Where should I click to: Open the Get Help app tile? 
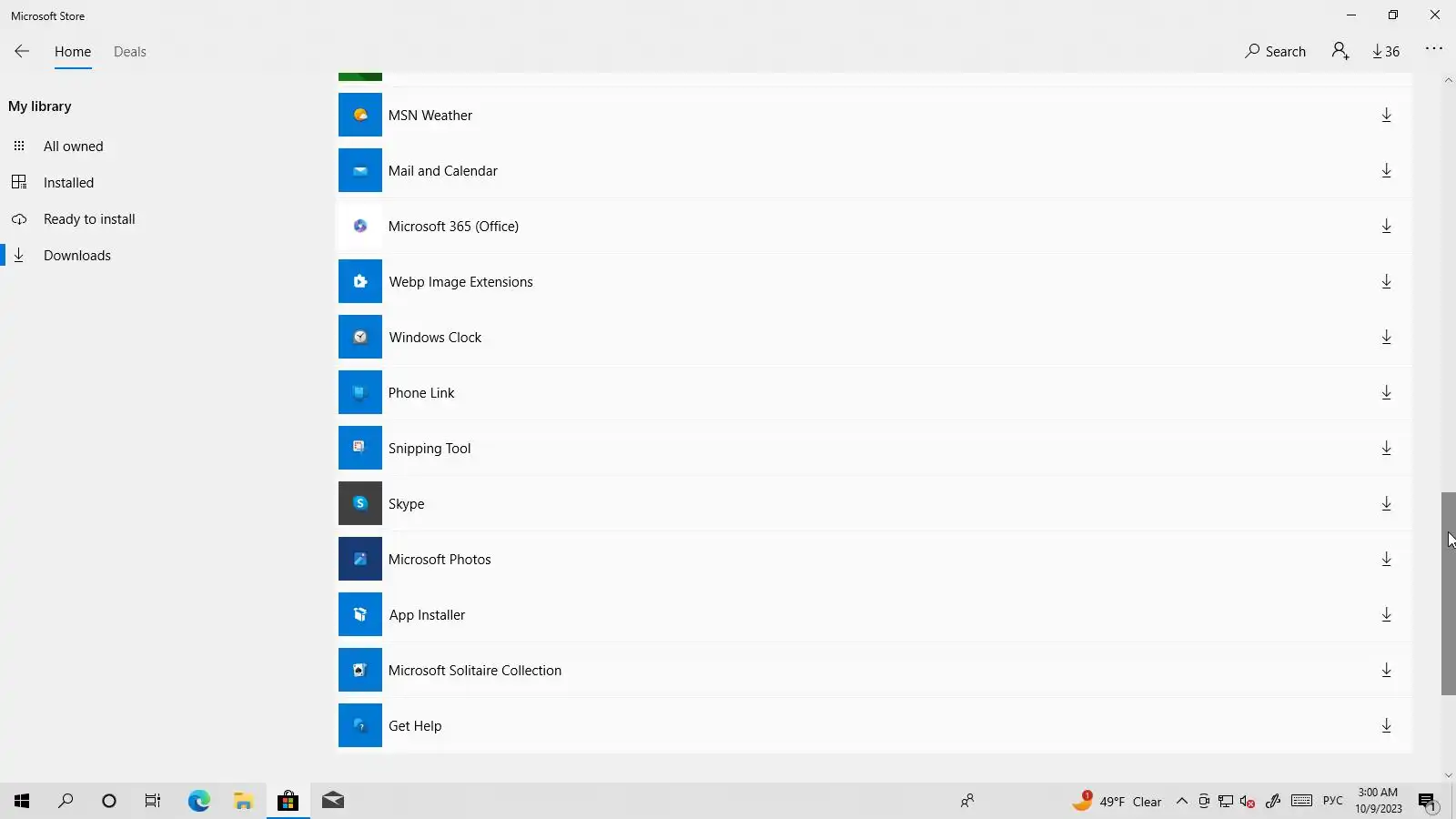point(360,726)
